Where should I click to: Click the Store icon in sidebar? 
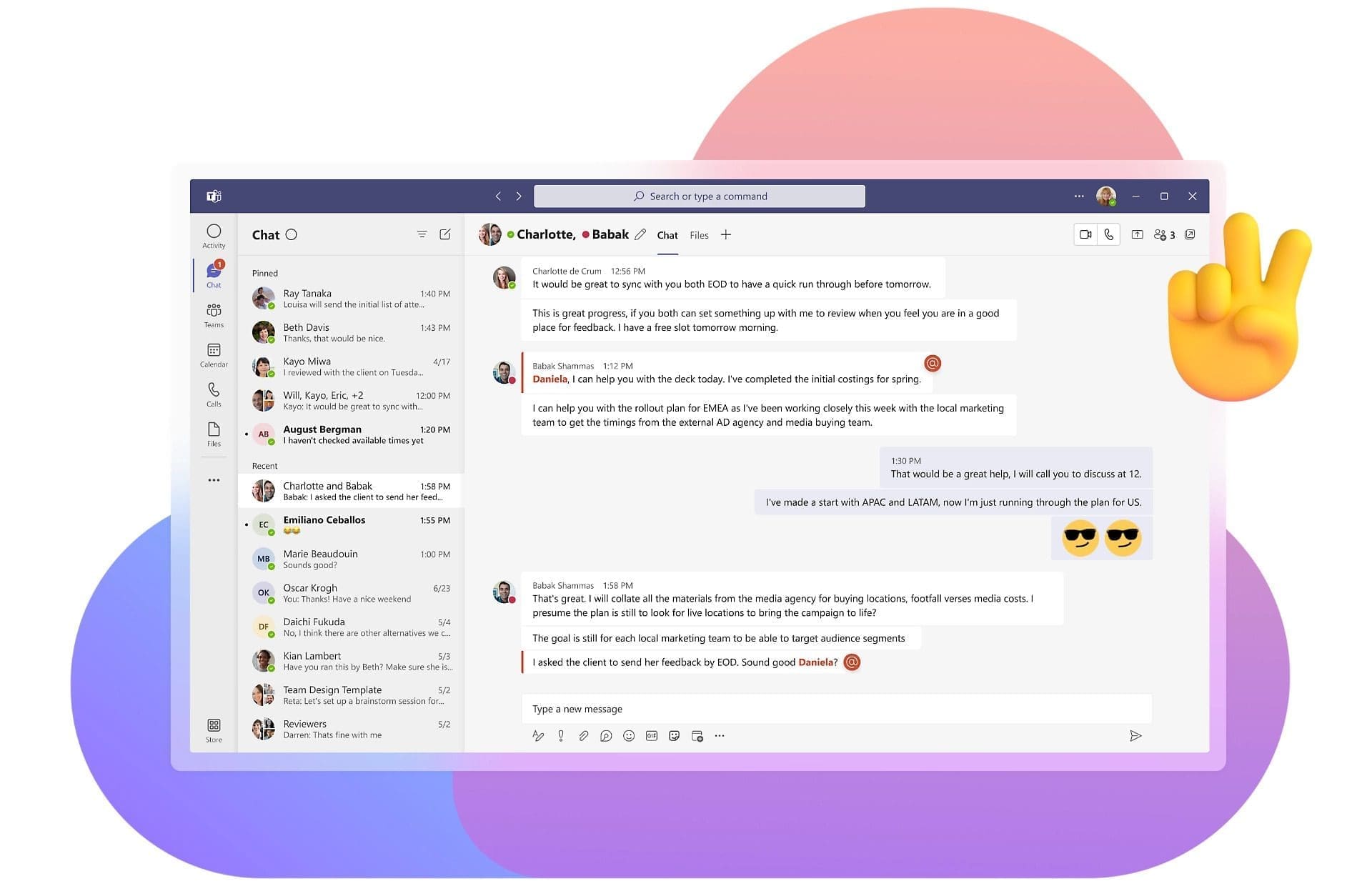coord(212,725)
